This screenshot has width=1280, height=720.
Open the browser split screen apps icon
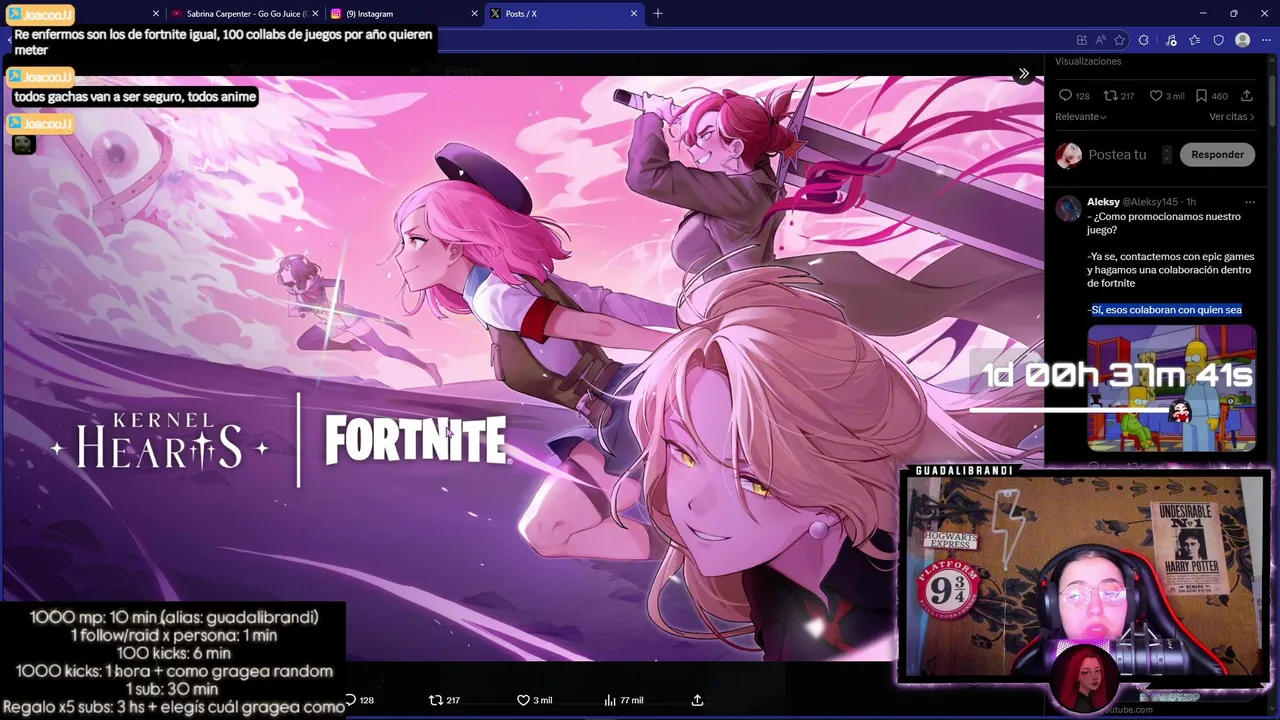pyautogui.click(x=1082, y=40)
